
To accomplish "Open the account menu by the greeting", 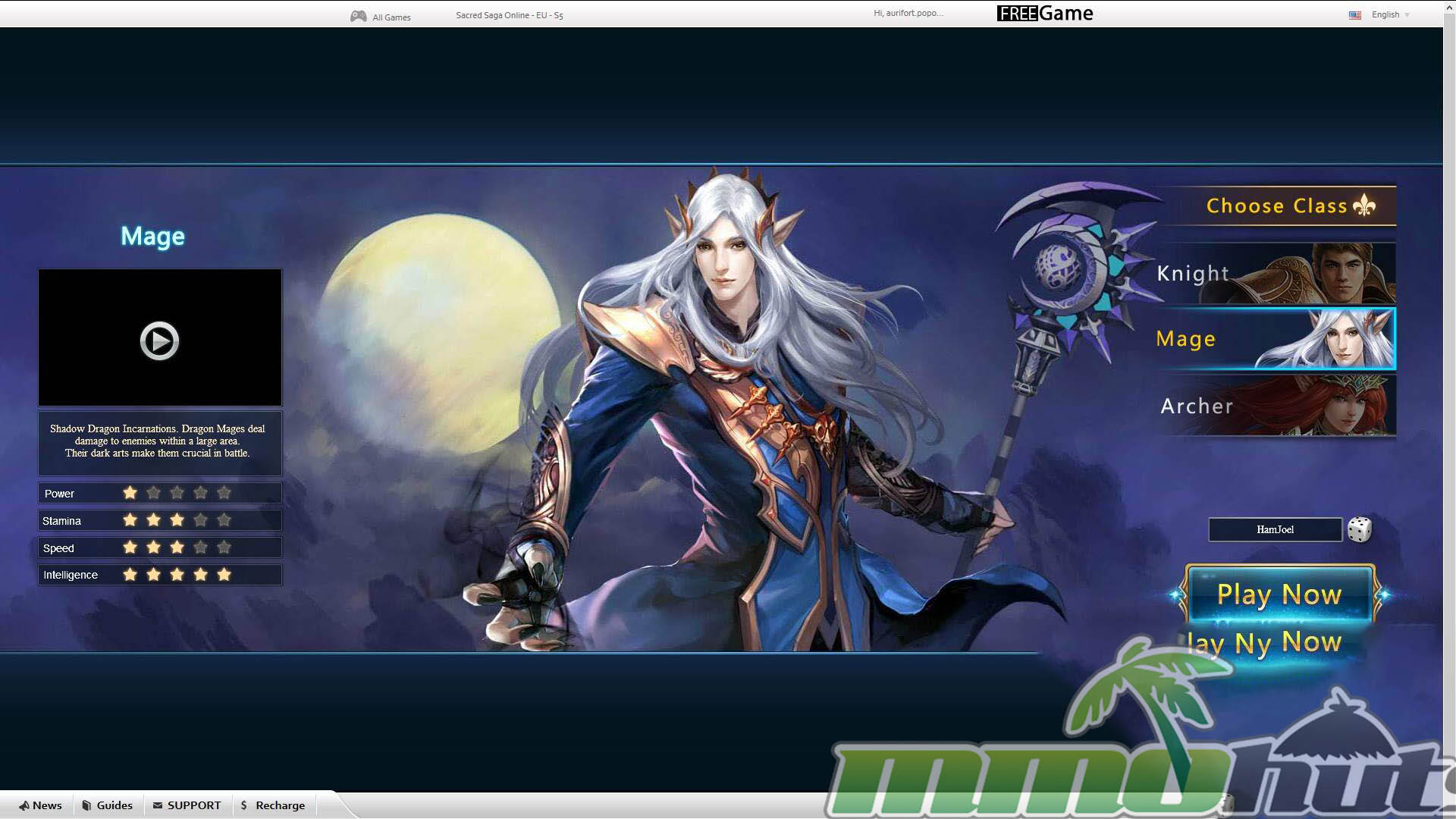I will [908, 13].
